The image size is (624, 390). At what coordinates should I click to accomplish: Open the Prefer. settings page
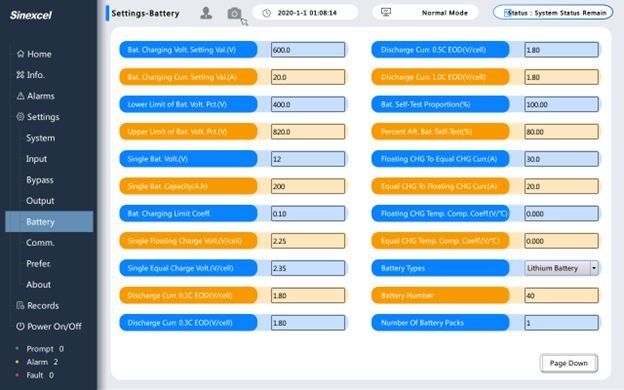coord(39,263)
